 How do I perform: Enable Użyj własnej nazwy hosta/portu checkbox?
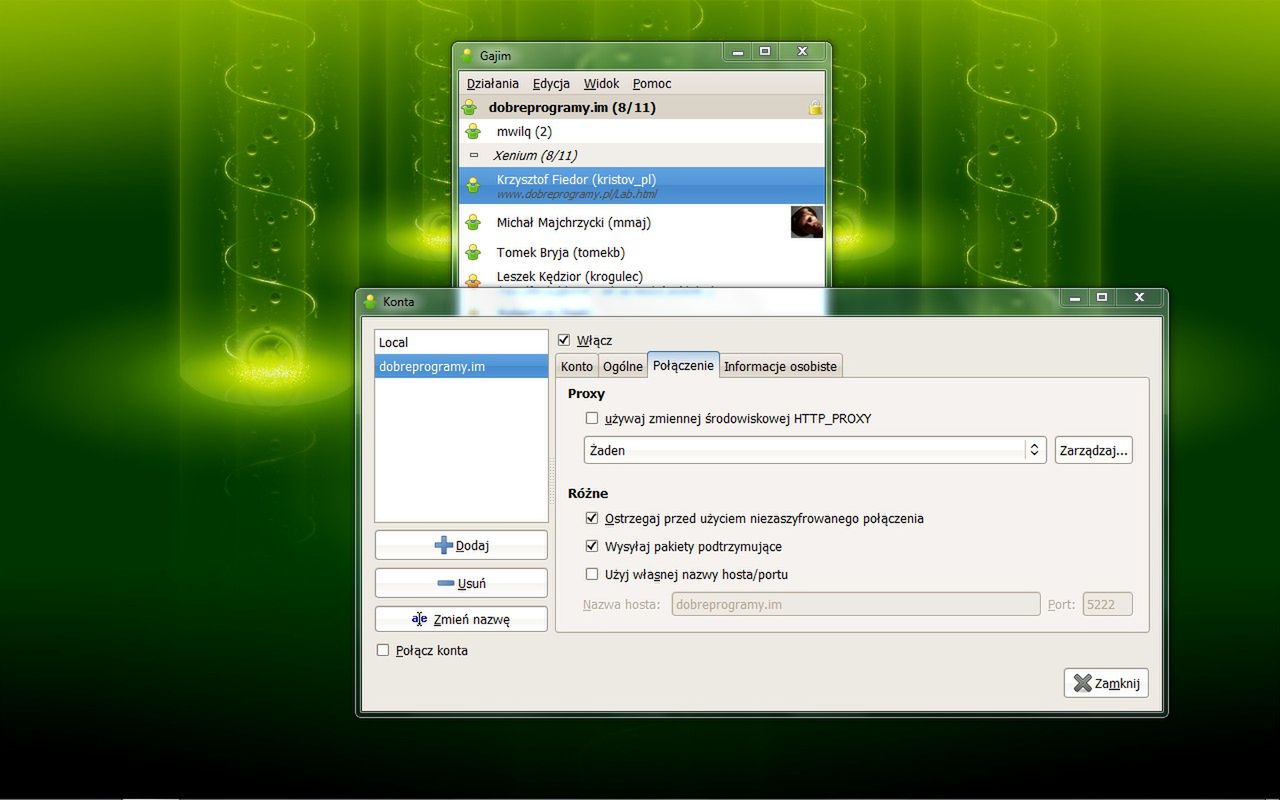point(592,575)
